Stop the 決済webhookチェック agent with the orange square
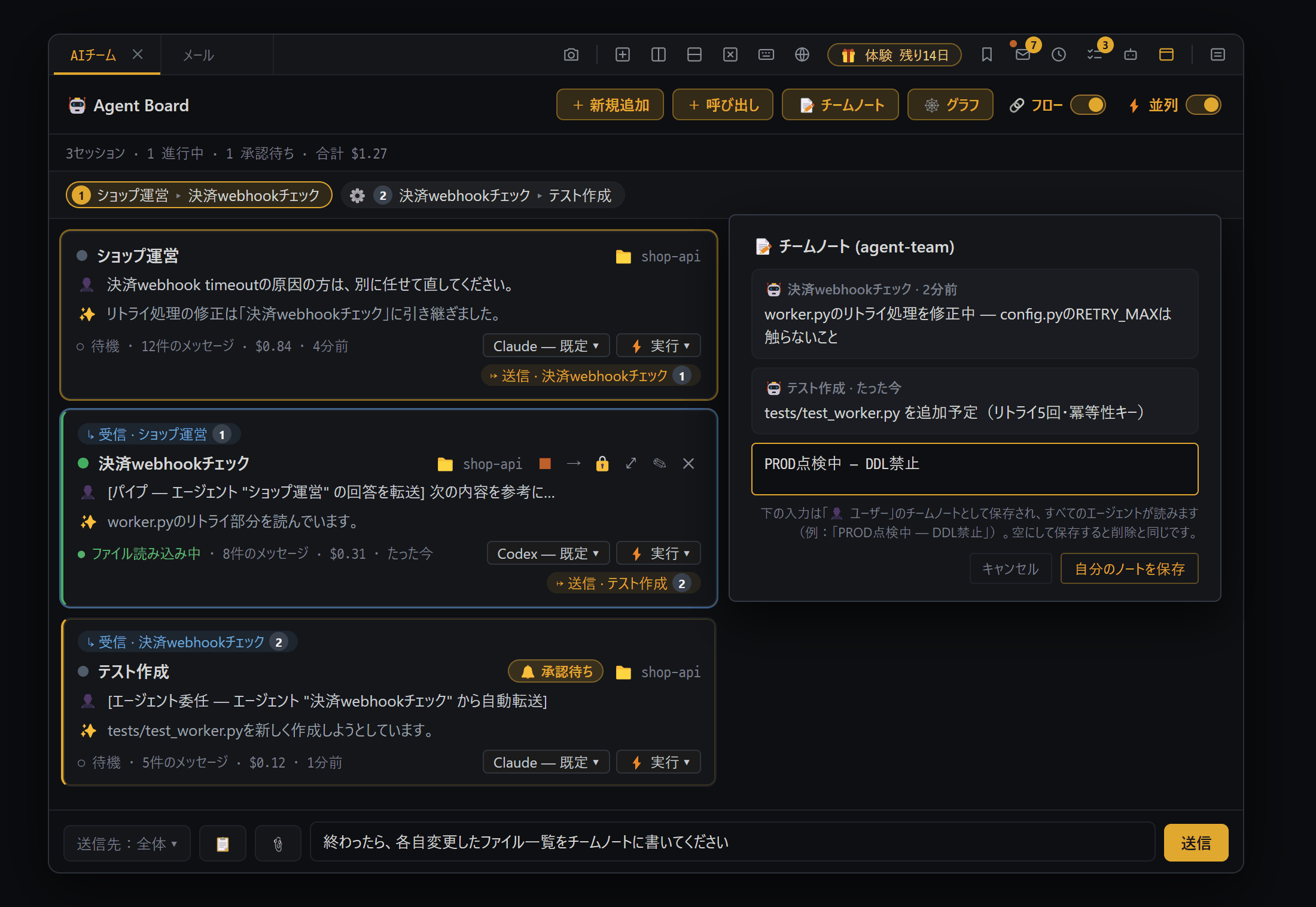The image size is (1316, 907). pyautogui.click(x=545, y=464)
